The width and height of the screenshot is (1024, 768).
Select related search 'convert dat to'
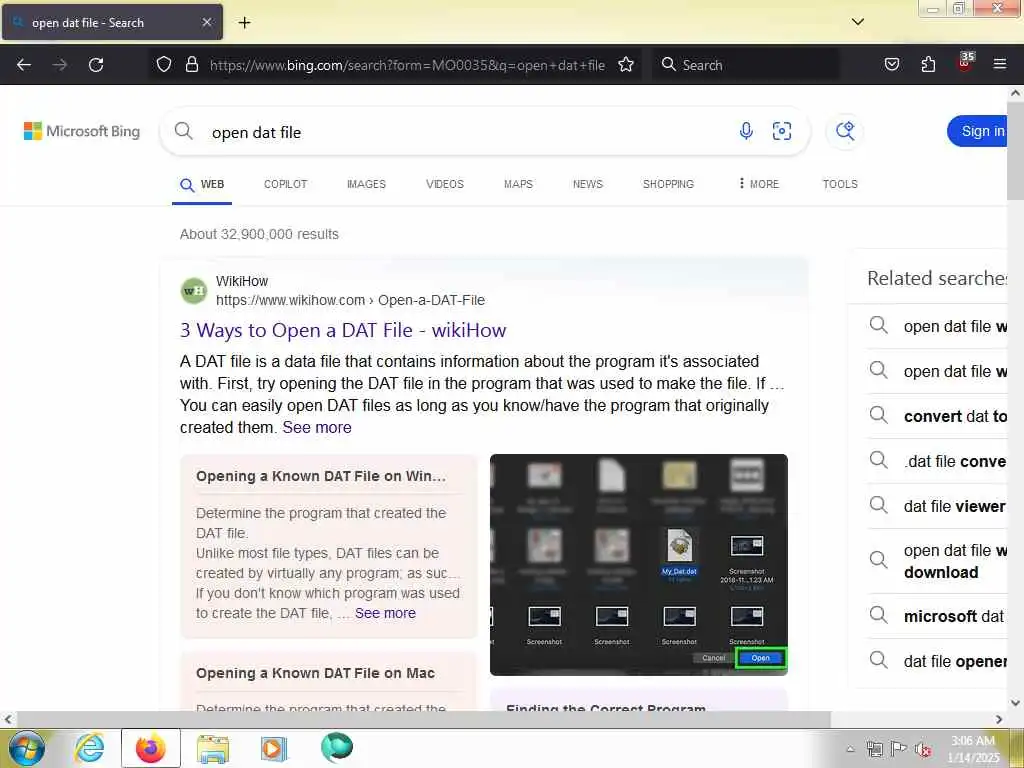938,416
